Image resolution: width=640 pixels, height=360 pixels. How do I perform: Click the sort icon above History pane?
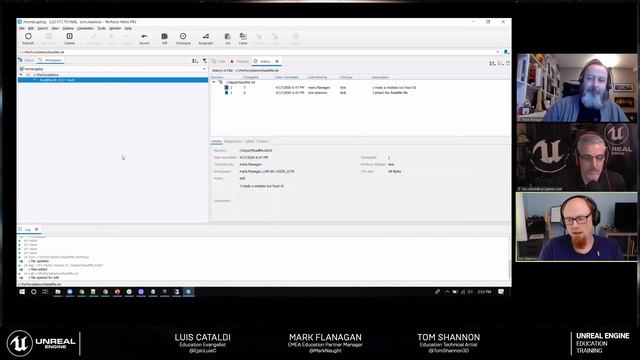click(492, 63)
